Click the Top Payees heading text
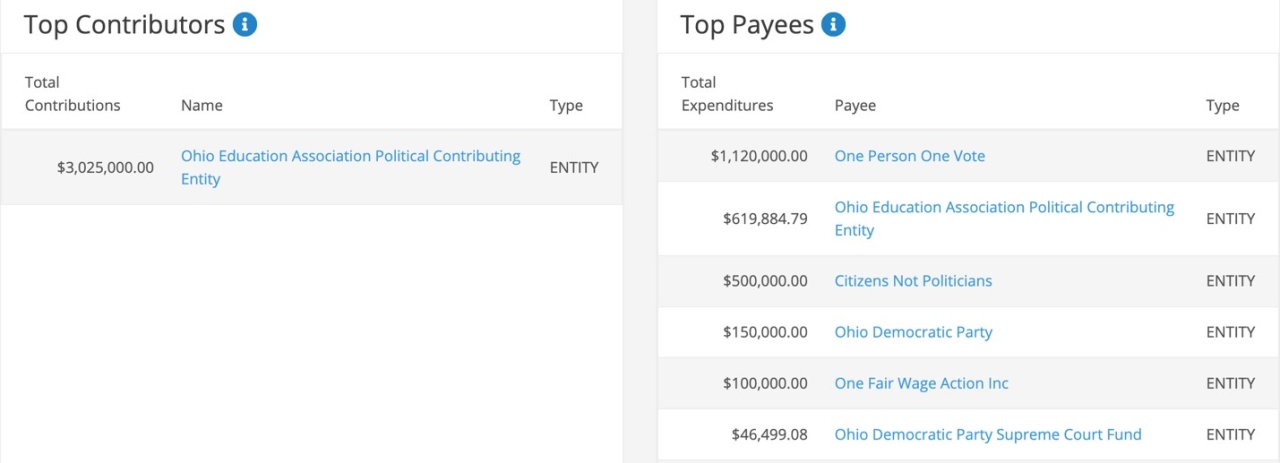Viewport: 1280px width, 463px height. (747, 25)
